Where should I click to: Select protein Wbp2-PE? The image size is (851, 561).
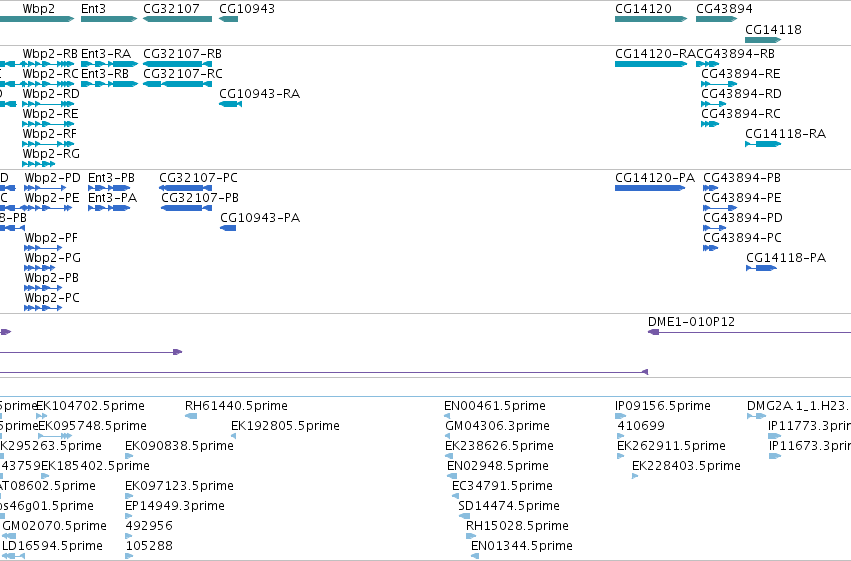(x=48, y=208)
